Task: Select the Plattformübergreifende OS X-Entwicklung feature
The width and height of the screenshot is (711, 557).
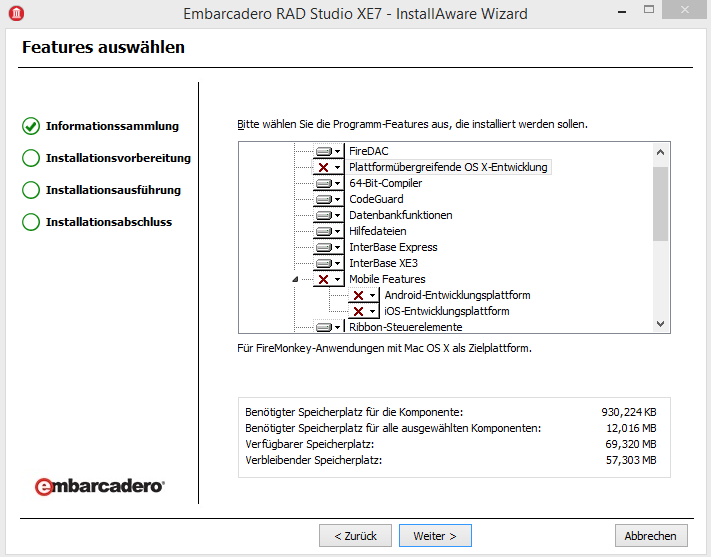Action: point(448,167)
